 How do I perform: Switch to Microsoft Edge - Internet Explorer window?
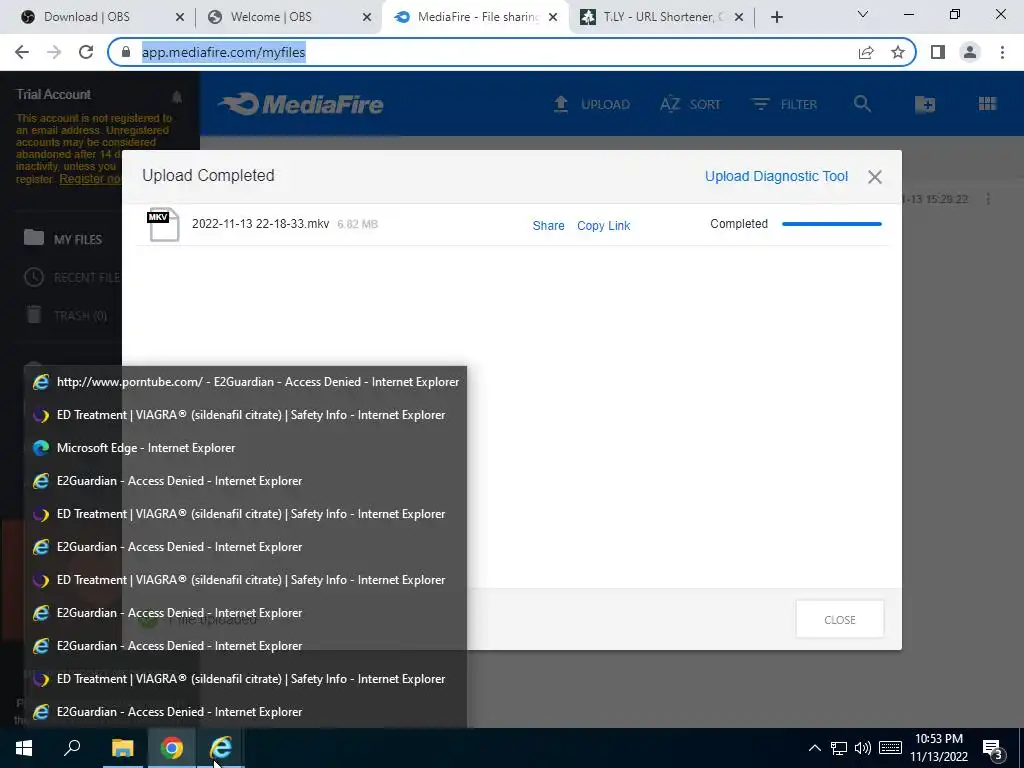pyautogui.click(x=246, y=448)
